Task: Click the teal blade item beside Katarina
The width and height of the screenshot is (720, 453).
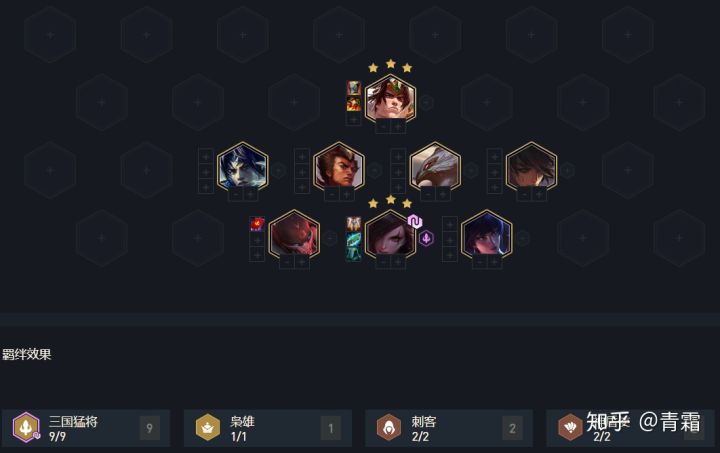Action: pyautogui.click(x=354, y=240)
